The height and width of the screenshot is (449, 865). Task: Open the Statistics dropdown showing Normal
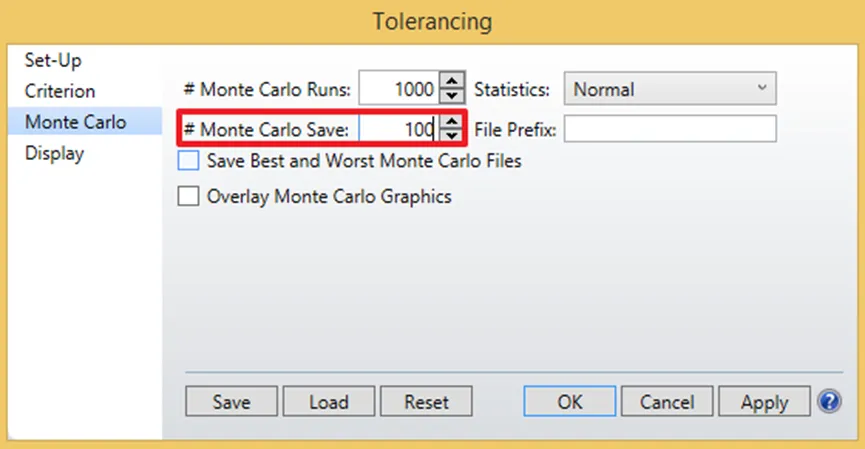[x=670, y=88]
